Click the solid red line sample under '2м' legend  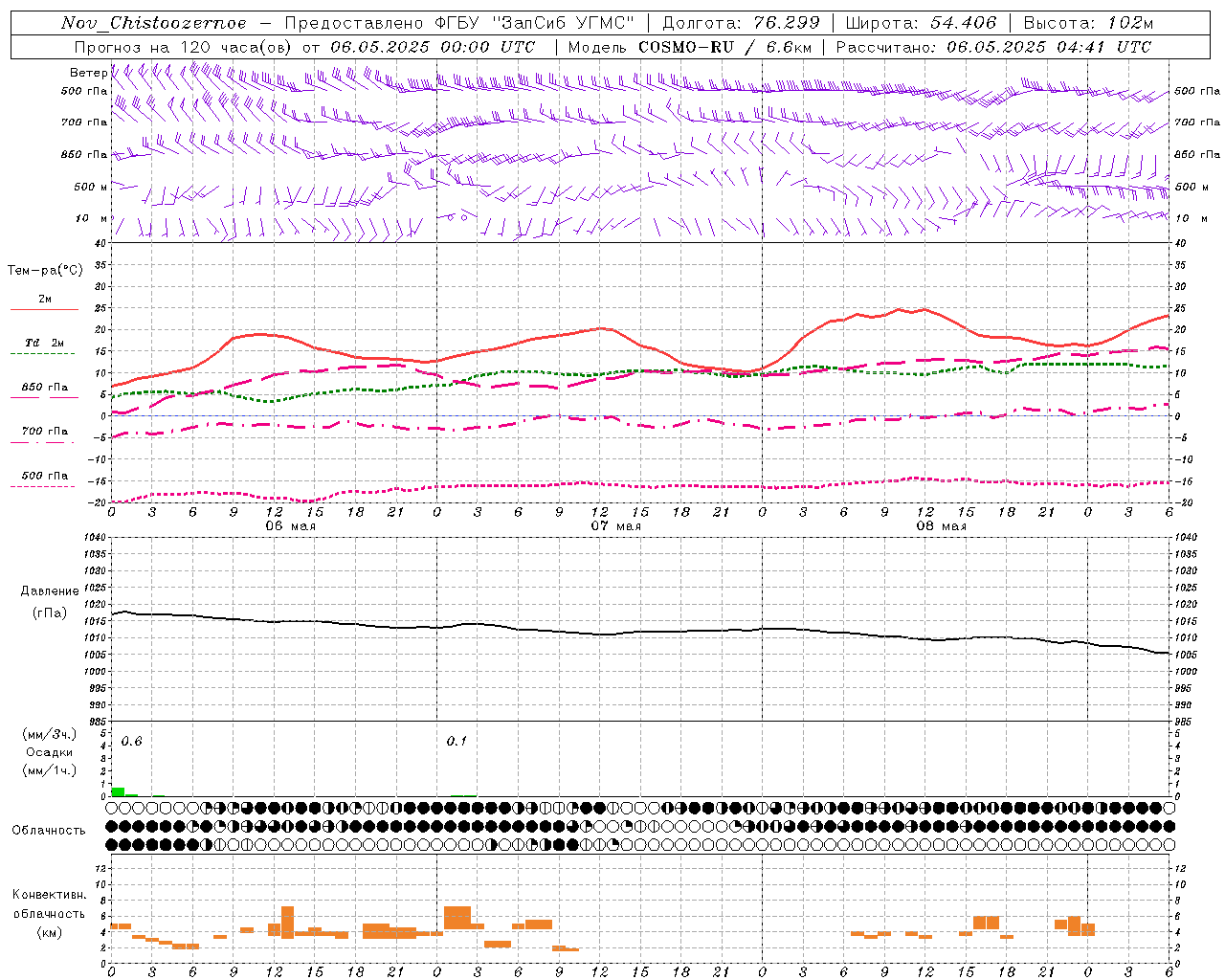[x=44, y=310]
